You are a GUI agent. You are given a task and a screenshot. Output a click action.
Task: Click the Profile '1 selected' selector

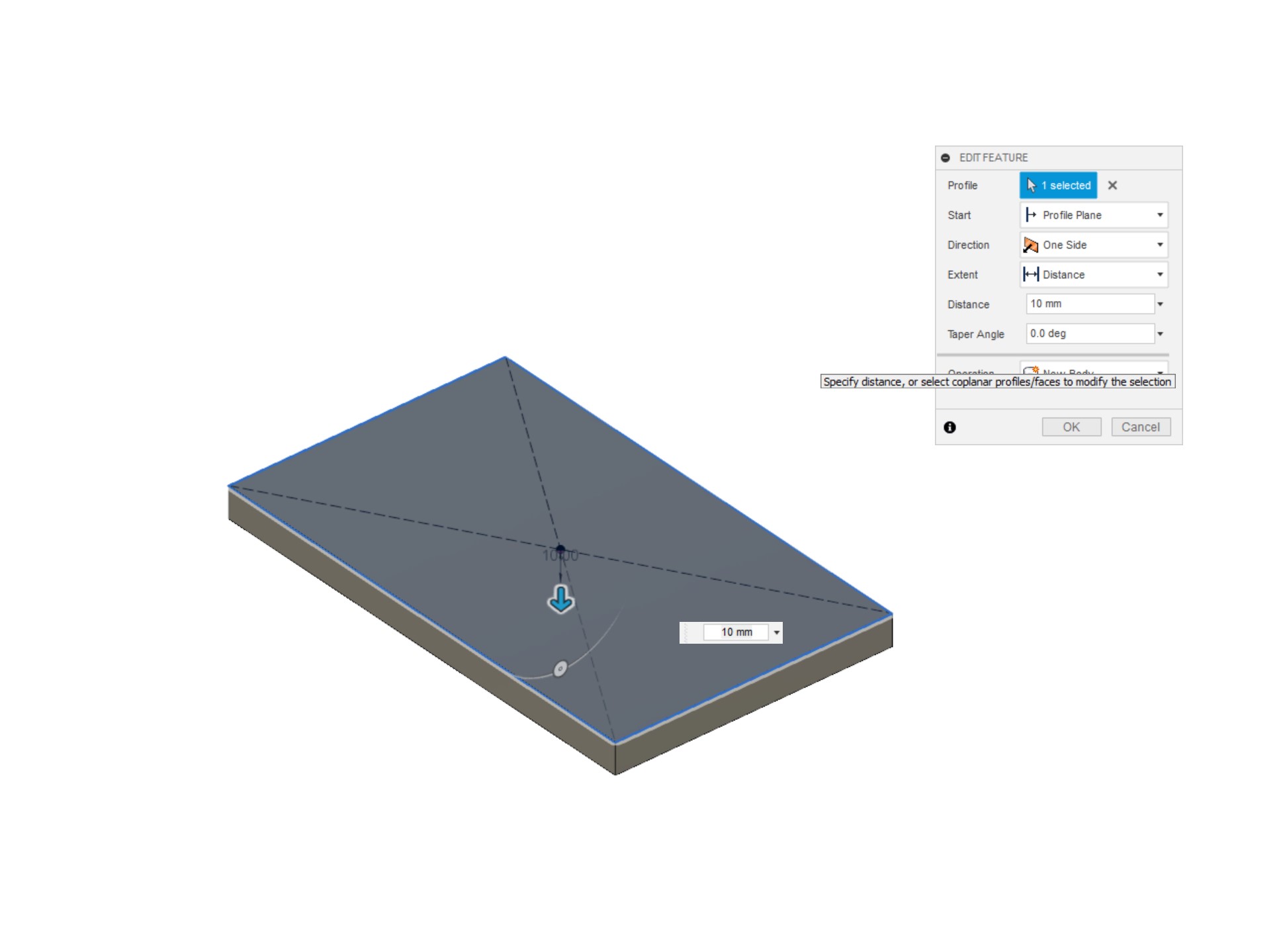point(1057,185)
